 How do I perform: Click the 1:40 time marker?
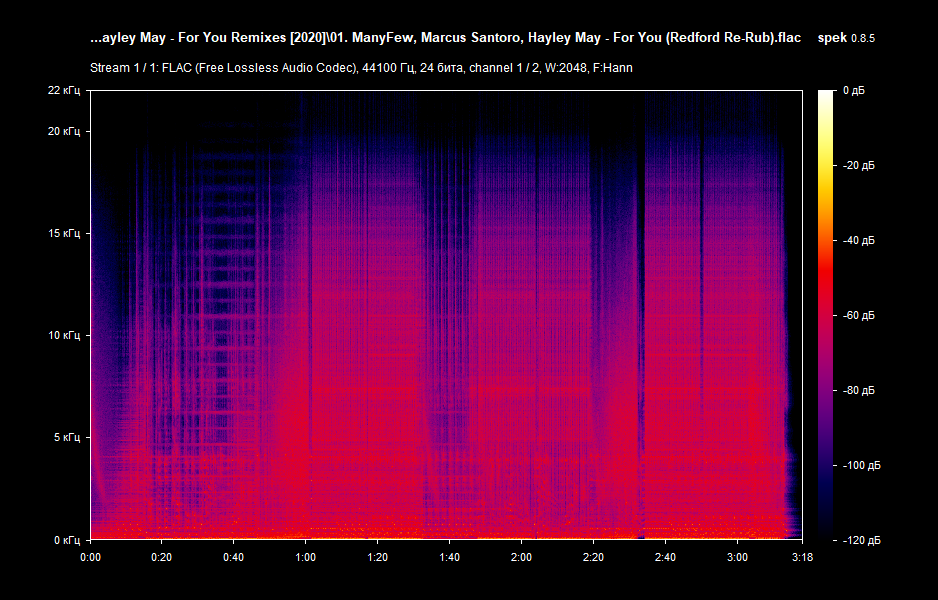(450, 560)
